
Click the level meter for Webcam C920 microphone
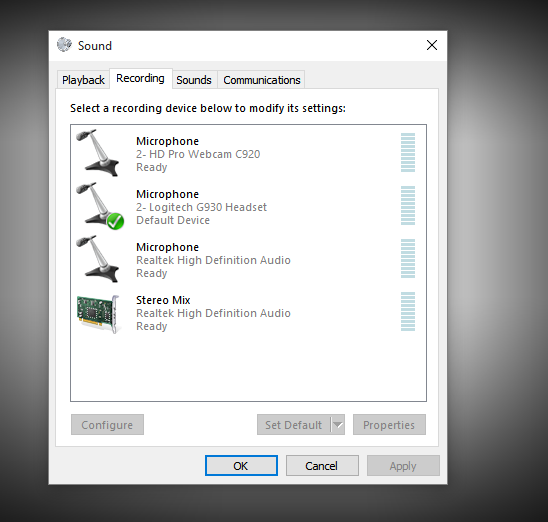408,153
